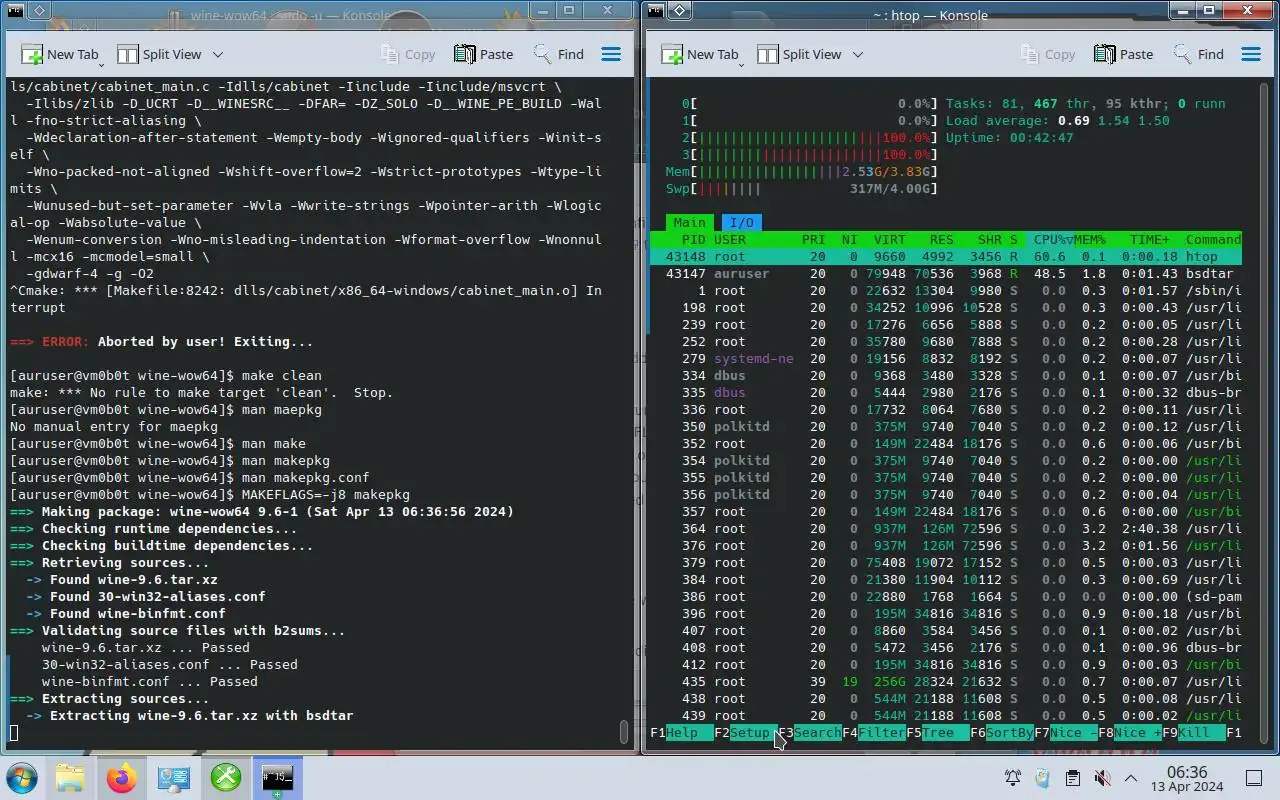Viewport: 1280px width, 800px height.
Task: Click Find in the htop Konsole toolbar
Action: (1199, 54)
